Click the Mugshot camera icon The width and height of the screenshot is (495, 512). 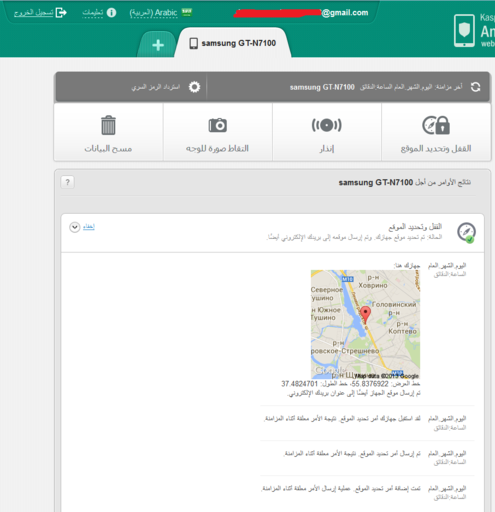218,125
